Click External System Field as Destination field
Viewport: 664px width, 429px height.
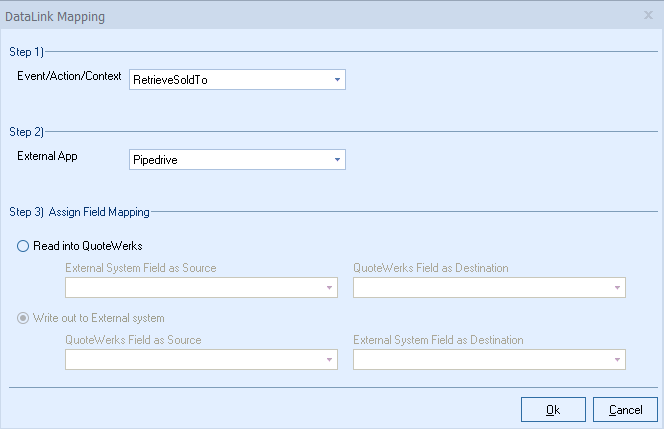coord(481,360)
